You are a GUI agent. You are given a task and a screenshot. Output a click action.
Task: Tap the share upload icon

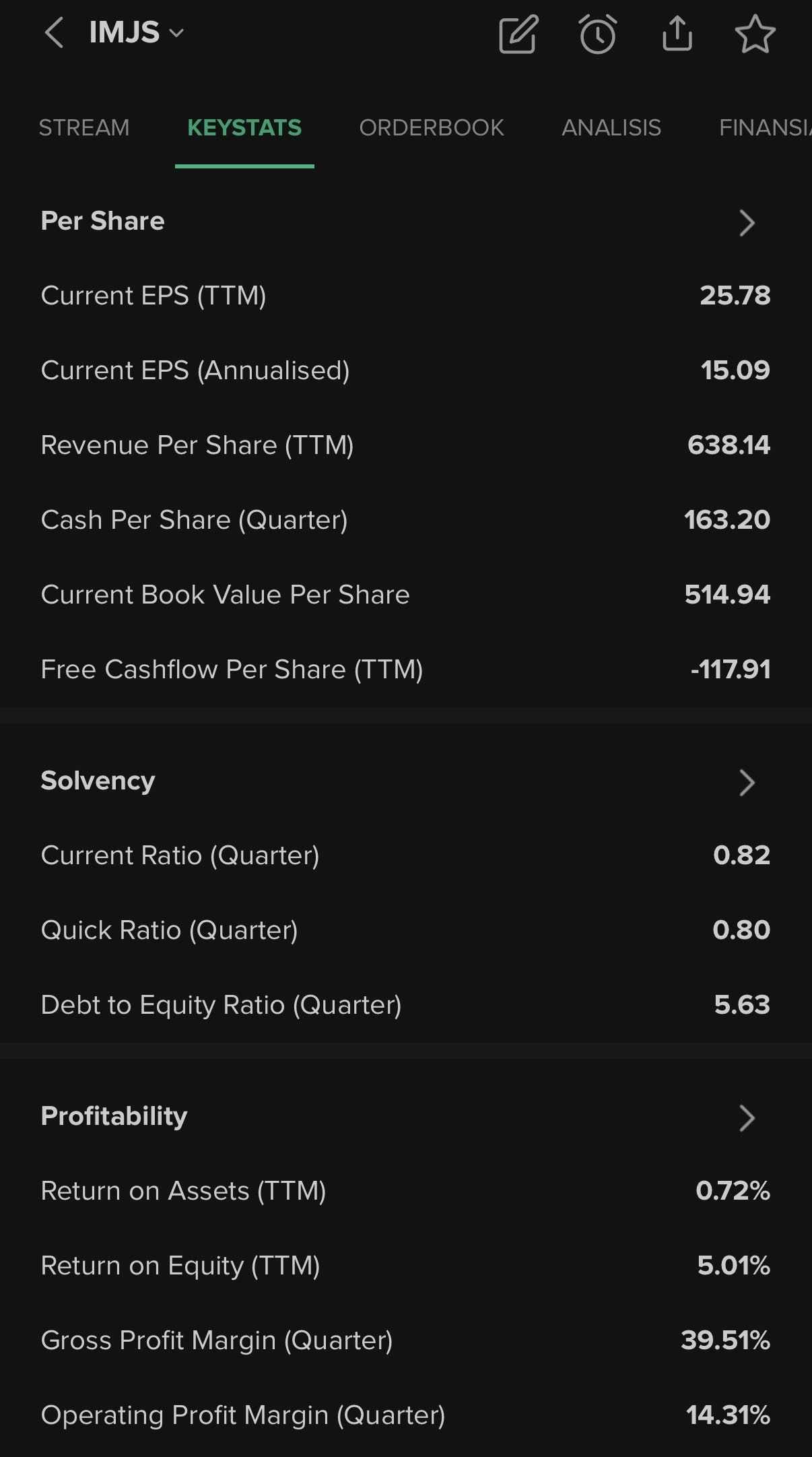(x=677, y=34)
